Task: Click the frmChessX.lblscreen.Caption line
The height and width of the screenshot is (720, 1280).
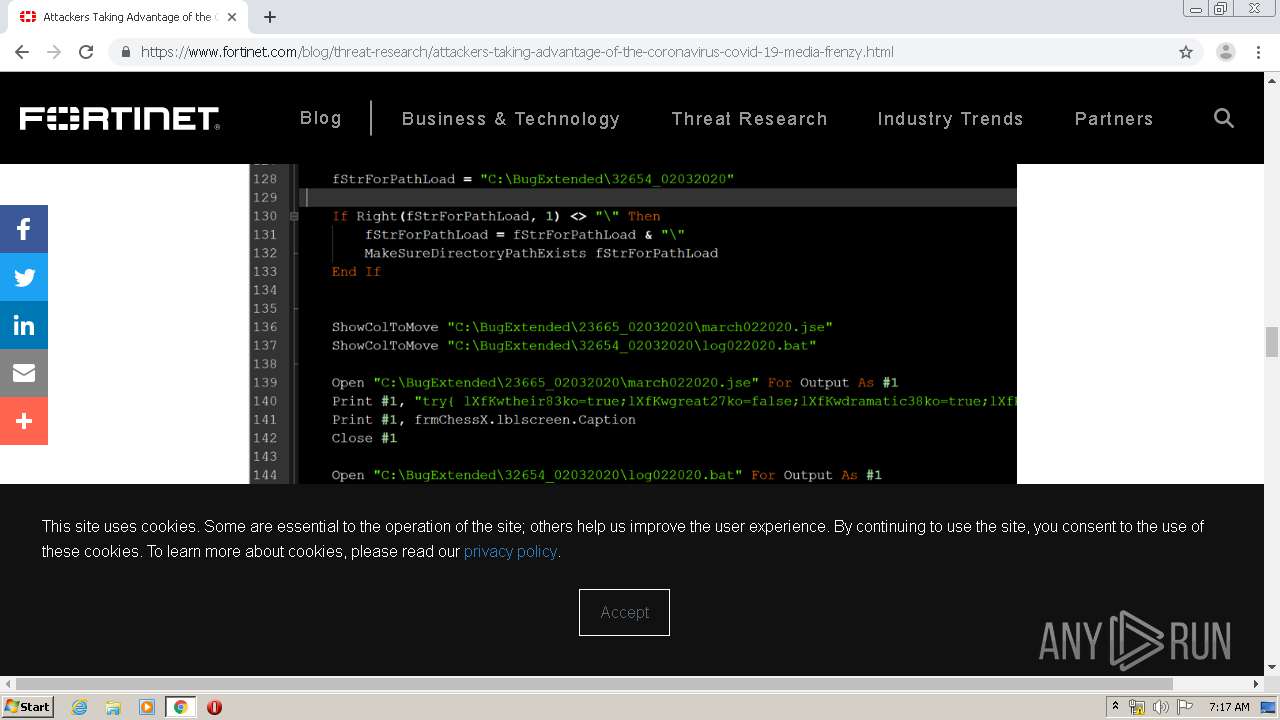Action: [484, 420]
